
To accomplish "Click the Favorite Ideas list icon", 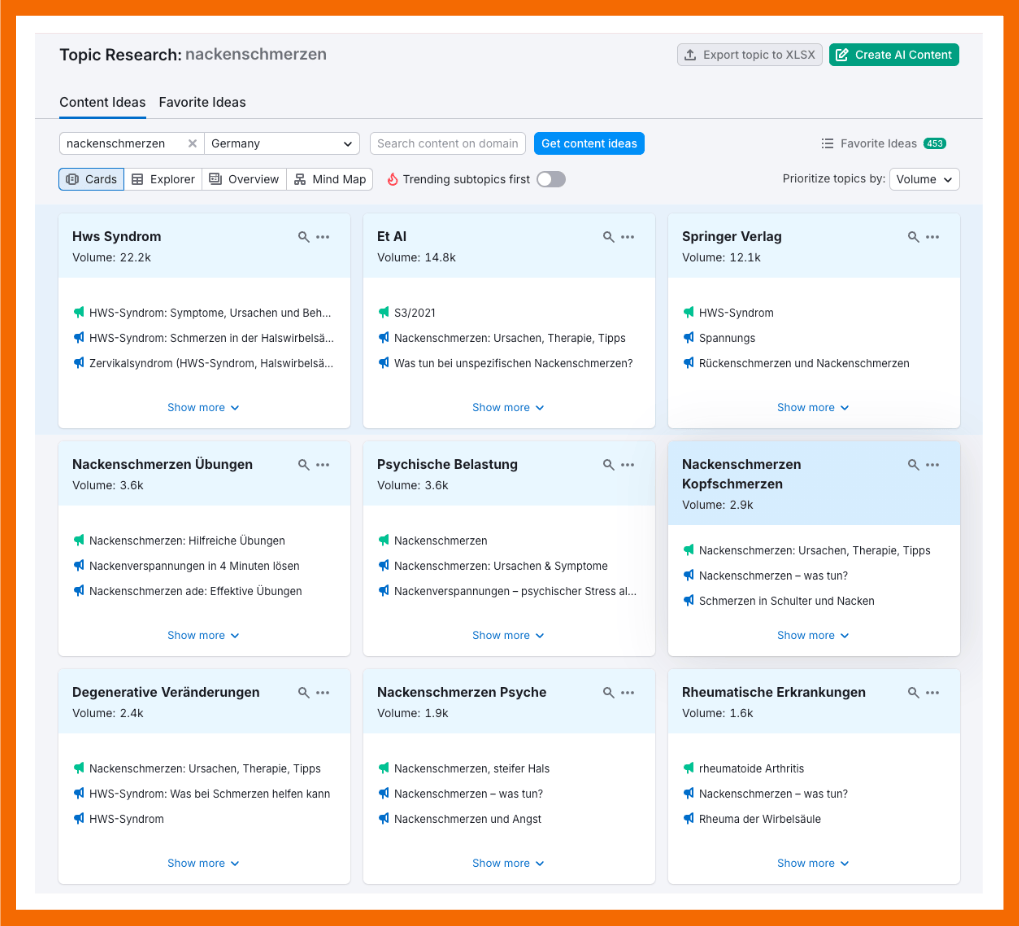I will coord(825,143).
